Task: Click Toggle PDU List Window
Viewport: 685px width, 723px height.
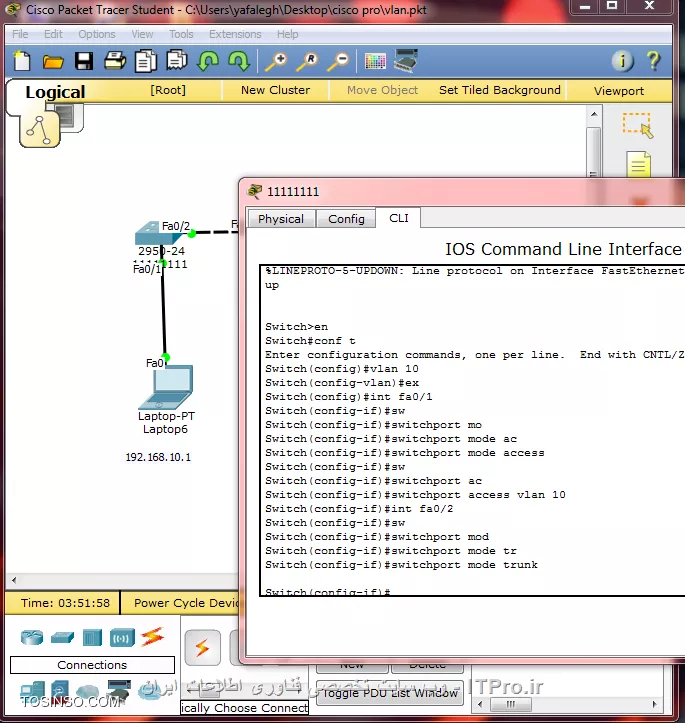Action: pyautogui.click(x=390, y=693)
